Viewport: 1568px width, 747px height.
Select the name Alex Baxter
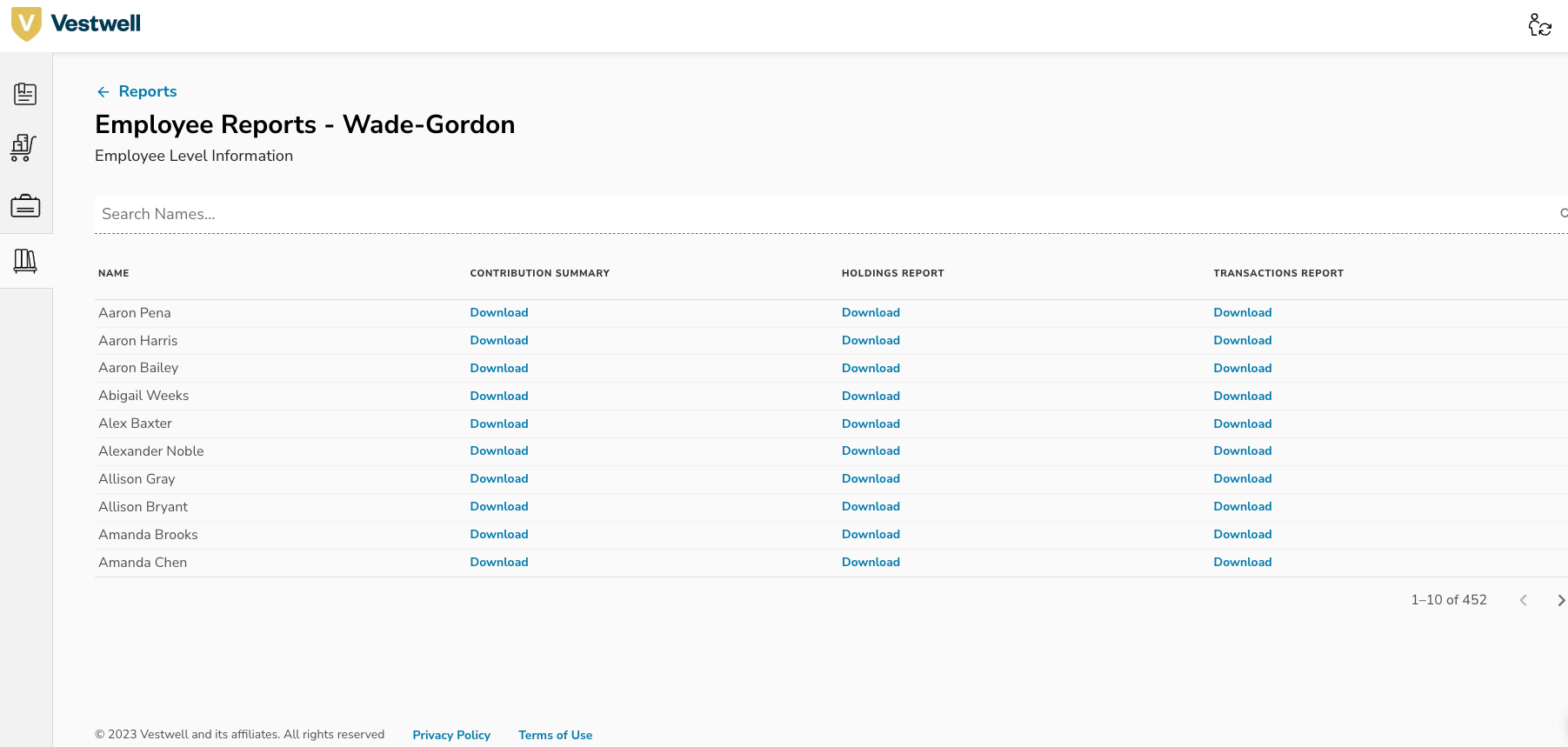pos(135,424)
